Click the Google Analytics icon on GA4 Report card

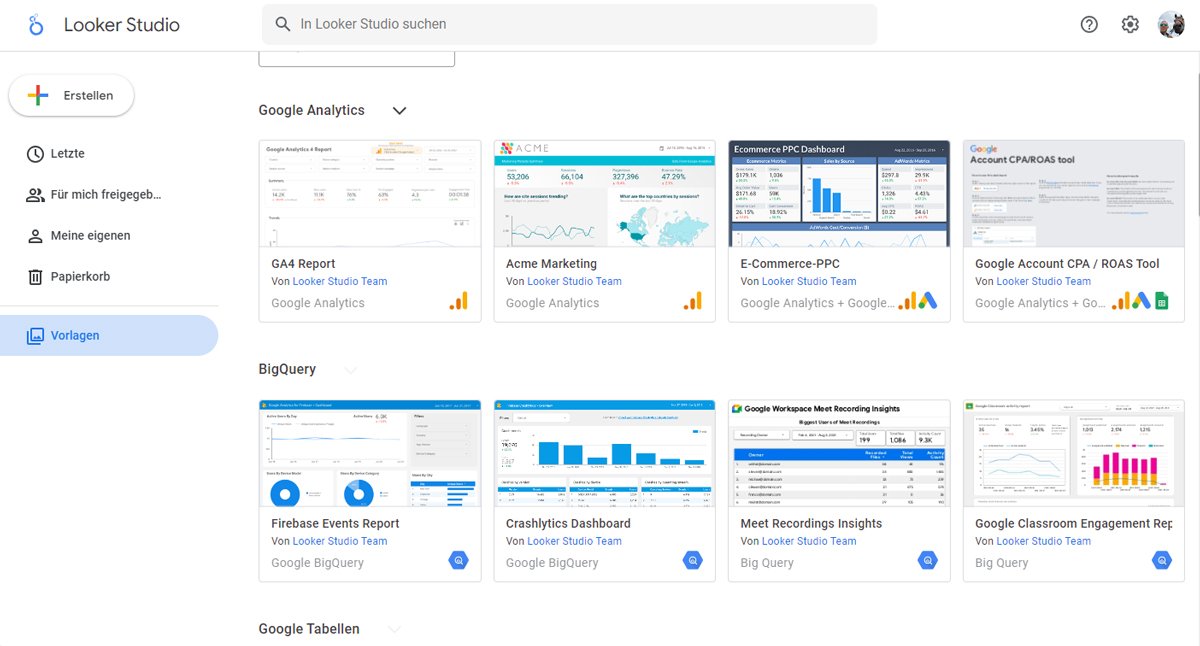click(x=458, y=301)
